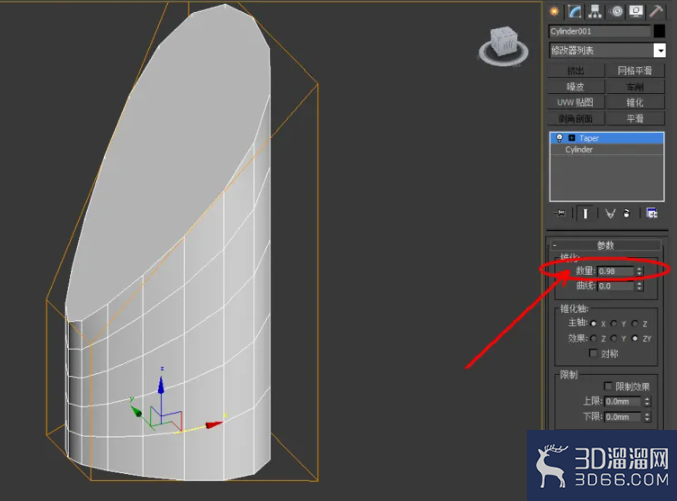Click the red X axis gizmo arrow
Viewport: 677px width, 501px height.
214,425
